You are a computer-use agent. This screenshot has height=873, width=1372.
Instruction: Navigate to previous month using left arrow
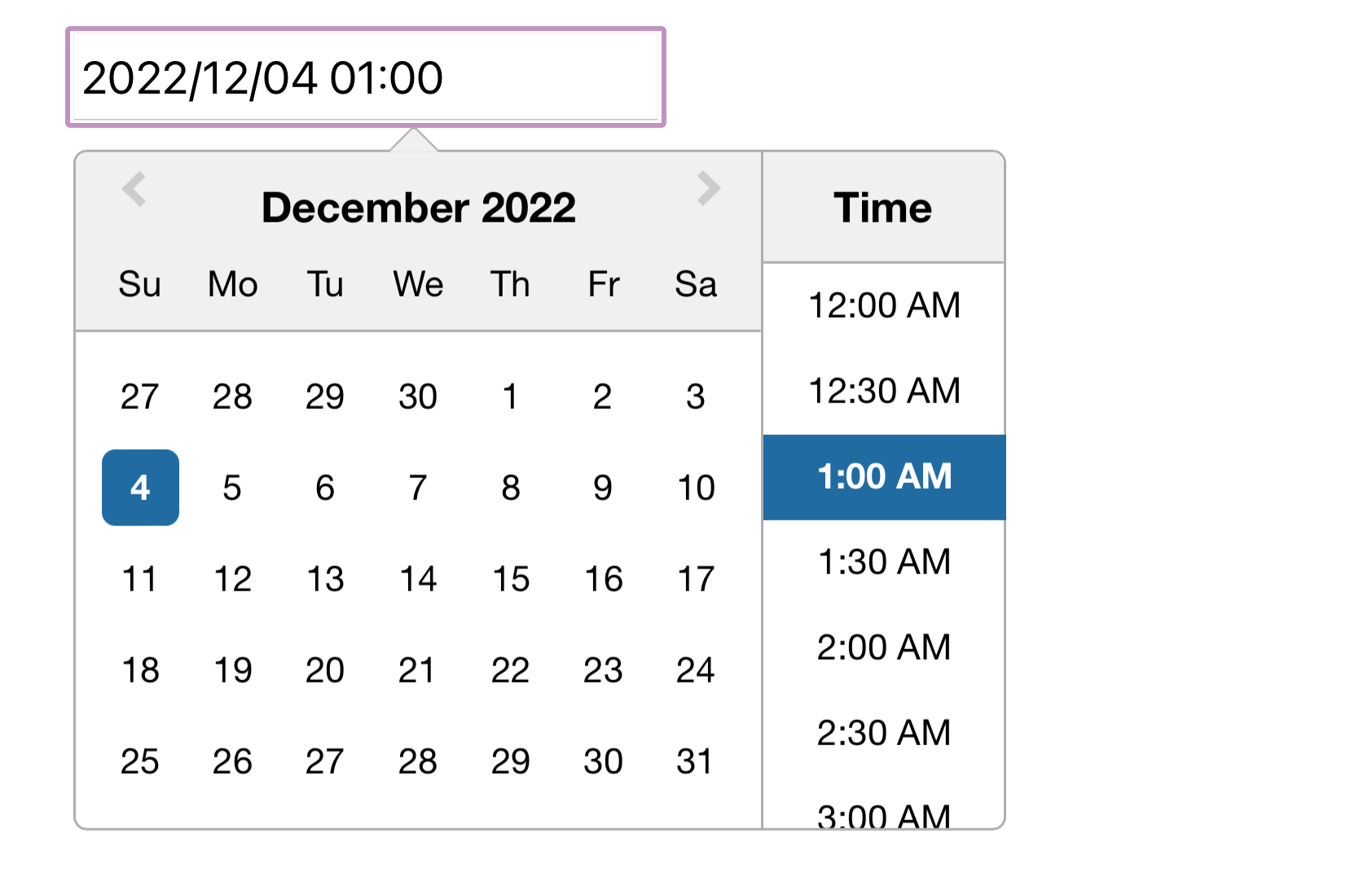tap(135, 189)
